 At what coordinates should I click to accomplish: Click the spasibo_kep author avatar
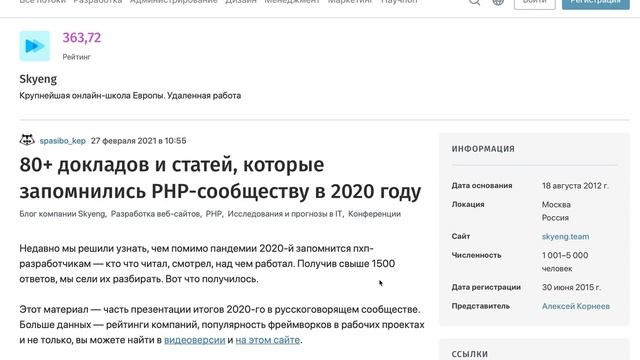[27, 140]
